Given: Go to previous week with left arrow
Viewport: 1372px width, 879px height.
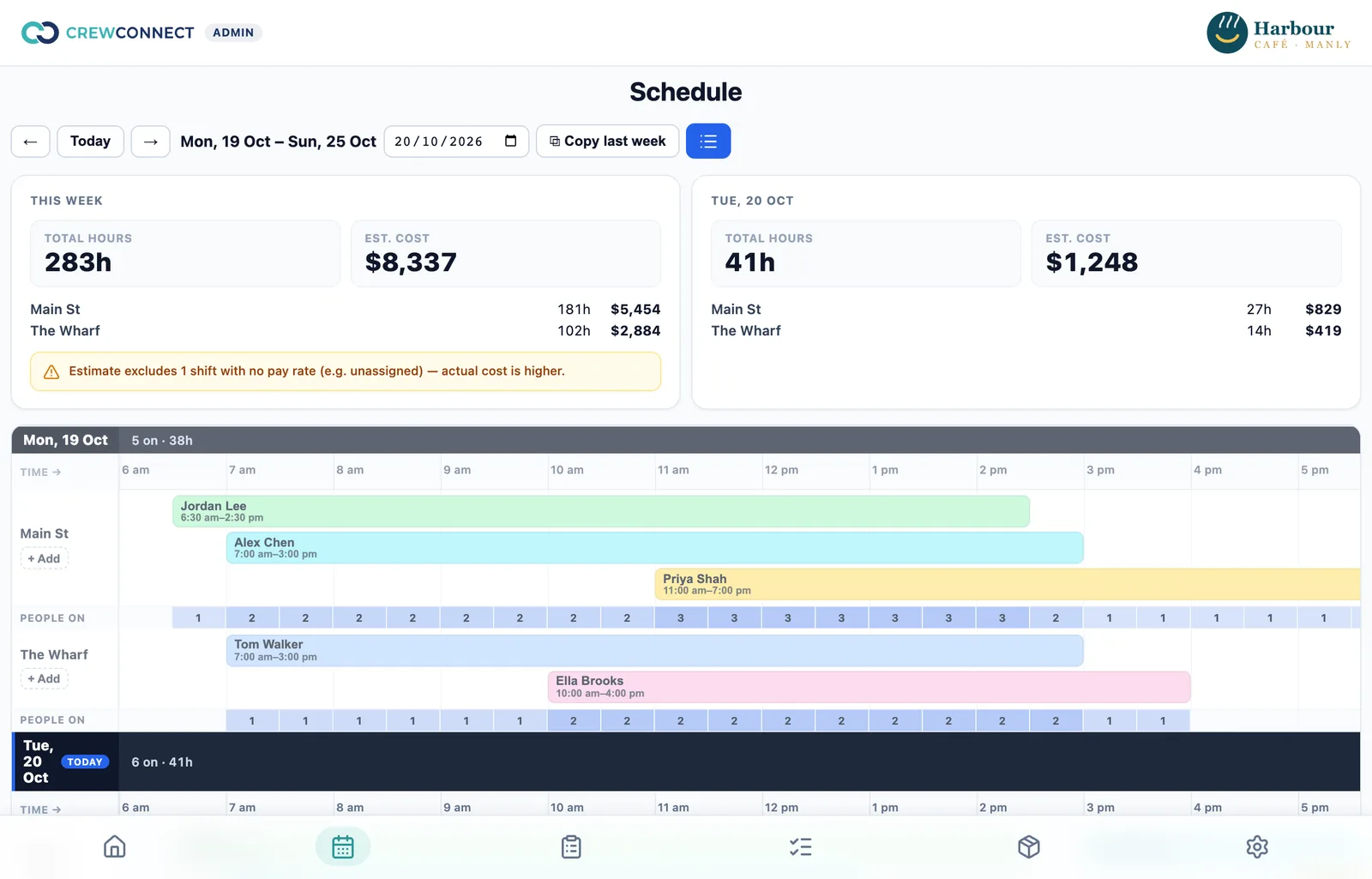Looking at the screenshot, I should pyautogui.click(x=31, y=141).
